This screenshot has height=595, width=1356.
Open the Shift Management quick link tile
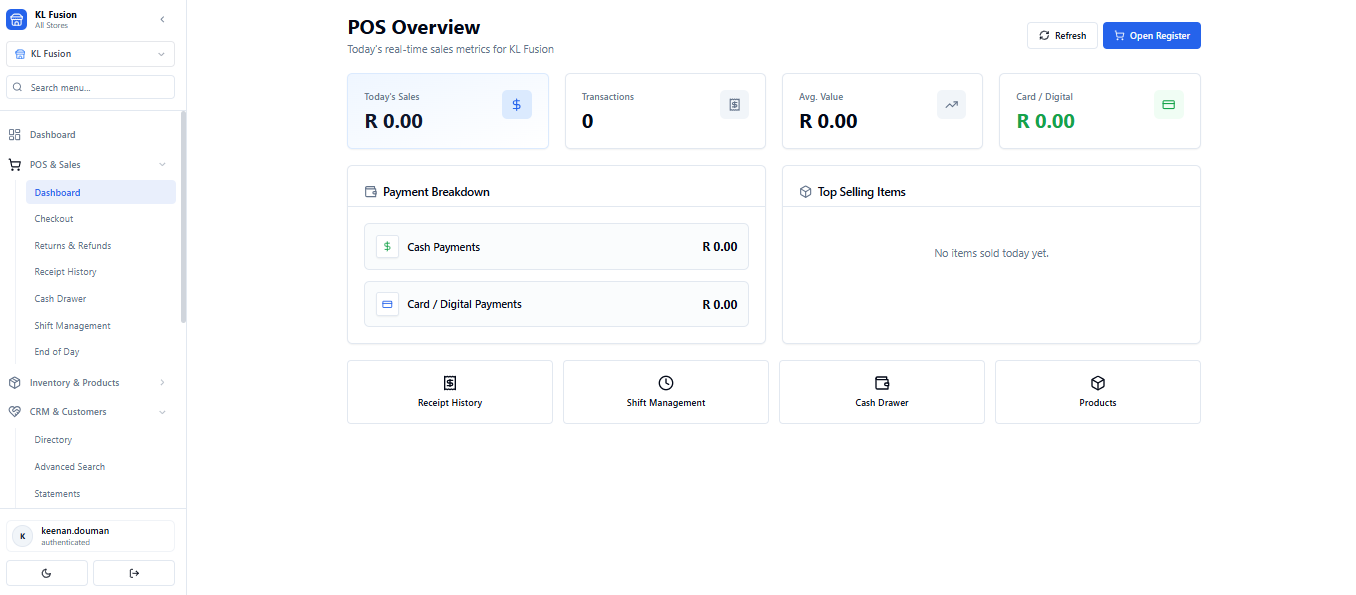[x=665, y=392]
